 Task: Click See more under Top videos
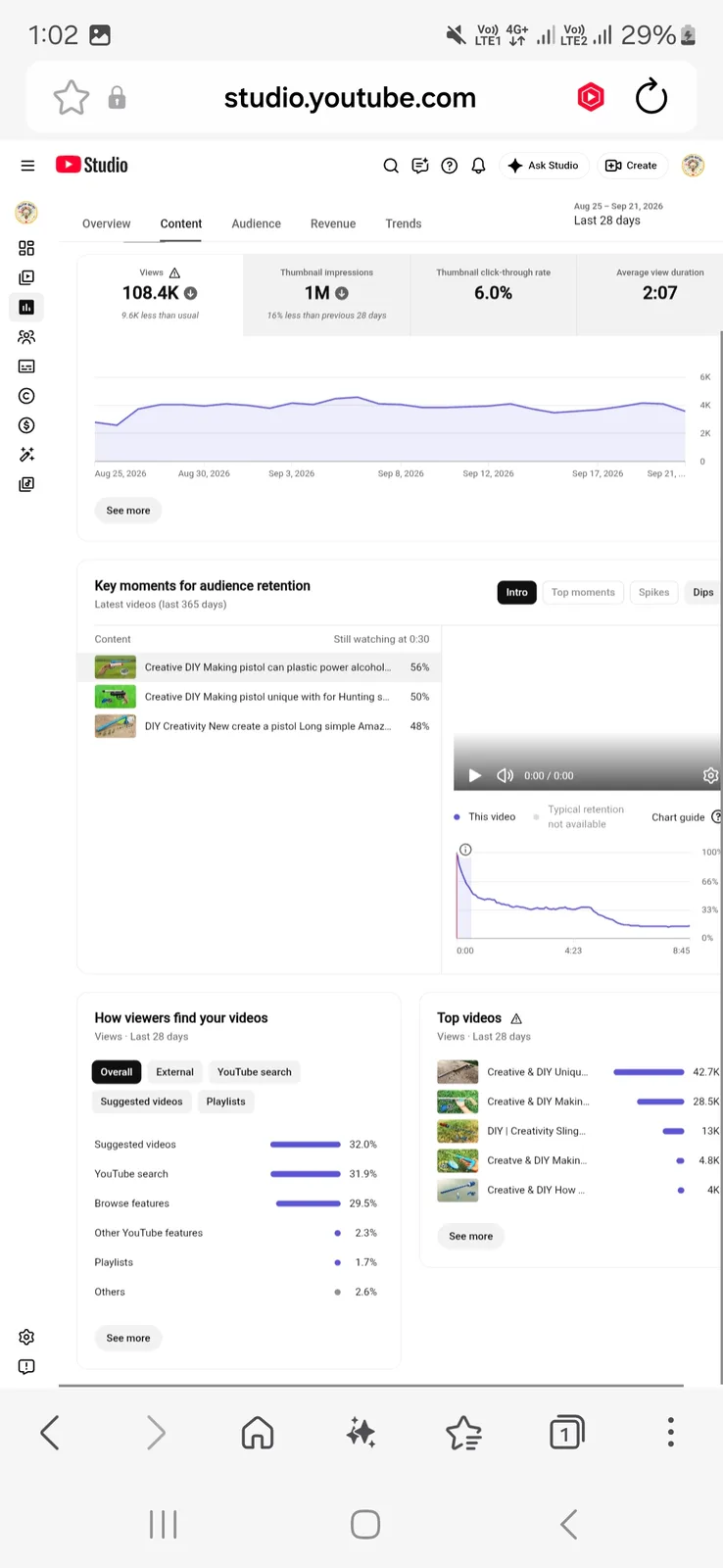pos(471,1236)
